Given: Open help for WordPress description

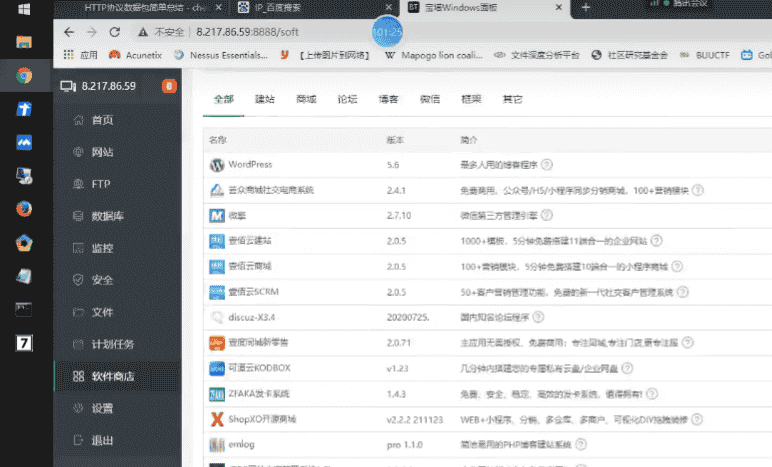Looking at the screenshot, I should (547, 165).
